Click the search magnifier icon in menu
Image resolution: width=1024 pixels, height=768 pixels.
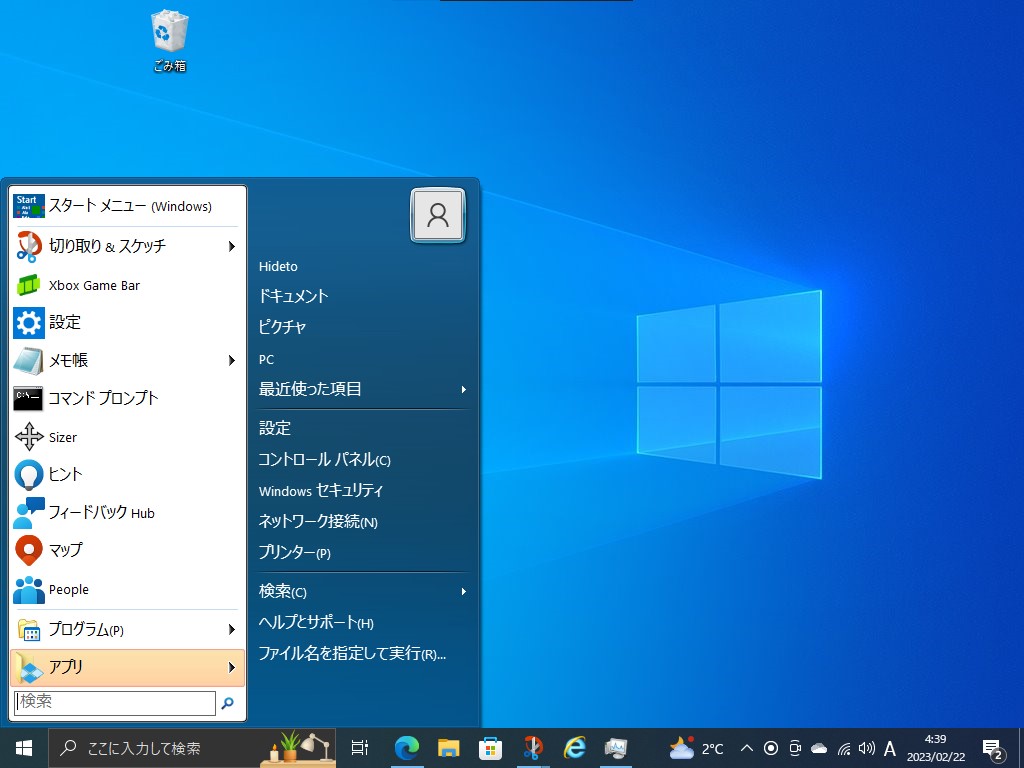point(227,703)
